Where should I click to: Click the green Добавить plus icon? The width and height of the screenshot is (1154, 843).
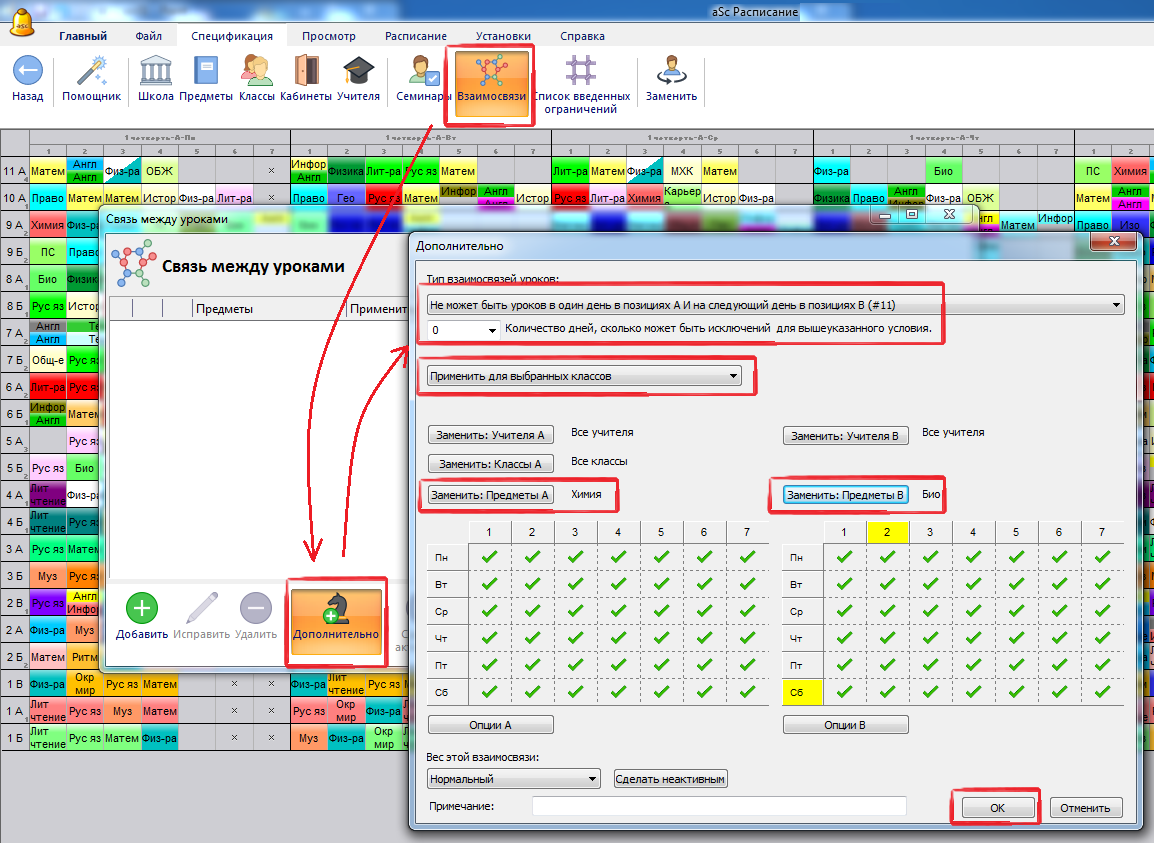[141, 608]
